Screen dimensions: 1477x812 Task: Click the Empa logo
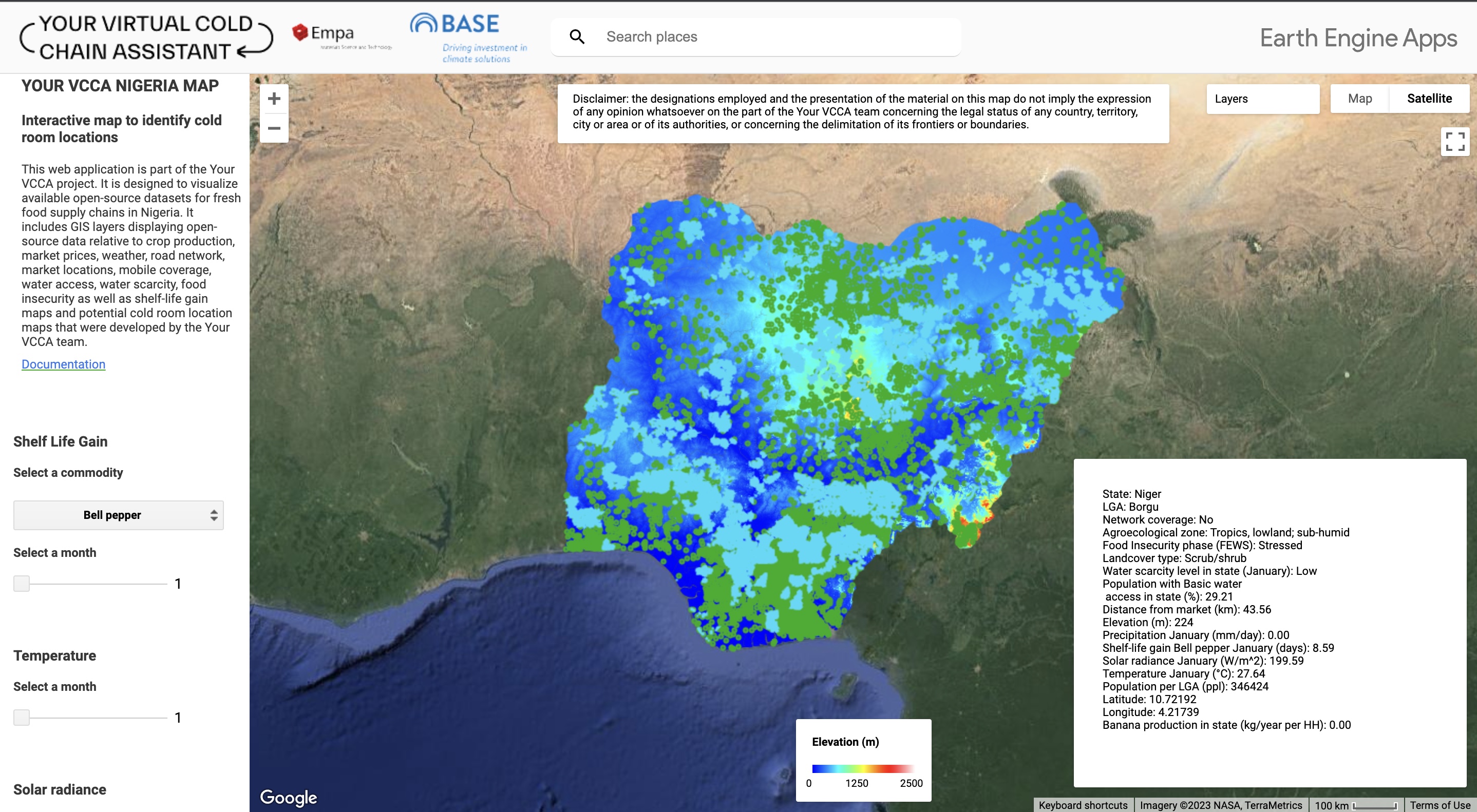point(324,34)
